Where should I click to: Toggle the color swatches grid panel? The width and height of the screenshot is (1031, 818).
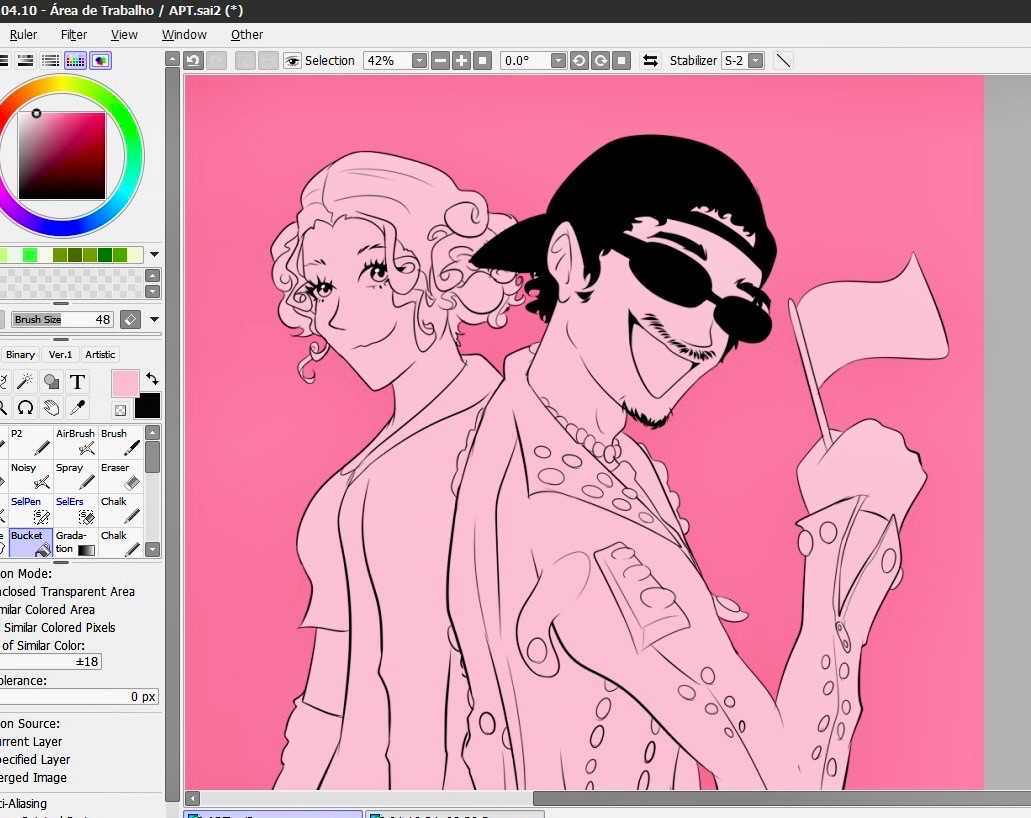point(75,60)
